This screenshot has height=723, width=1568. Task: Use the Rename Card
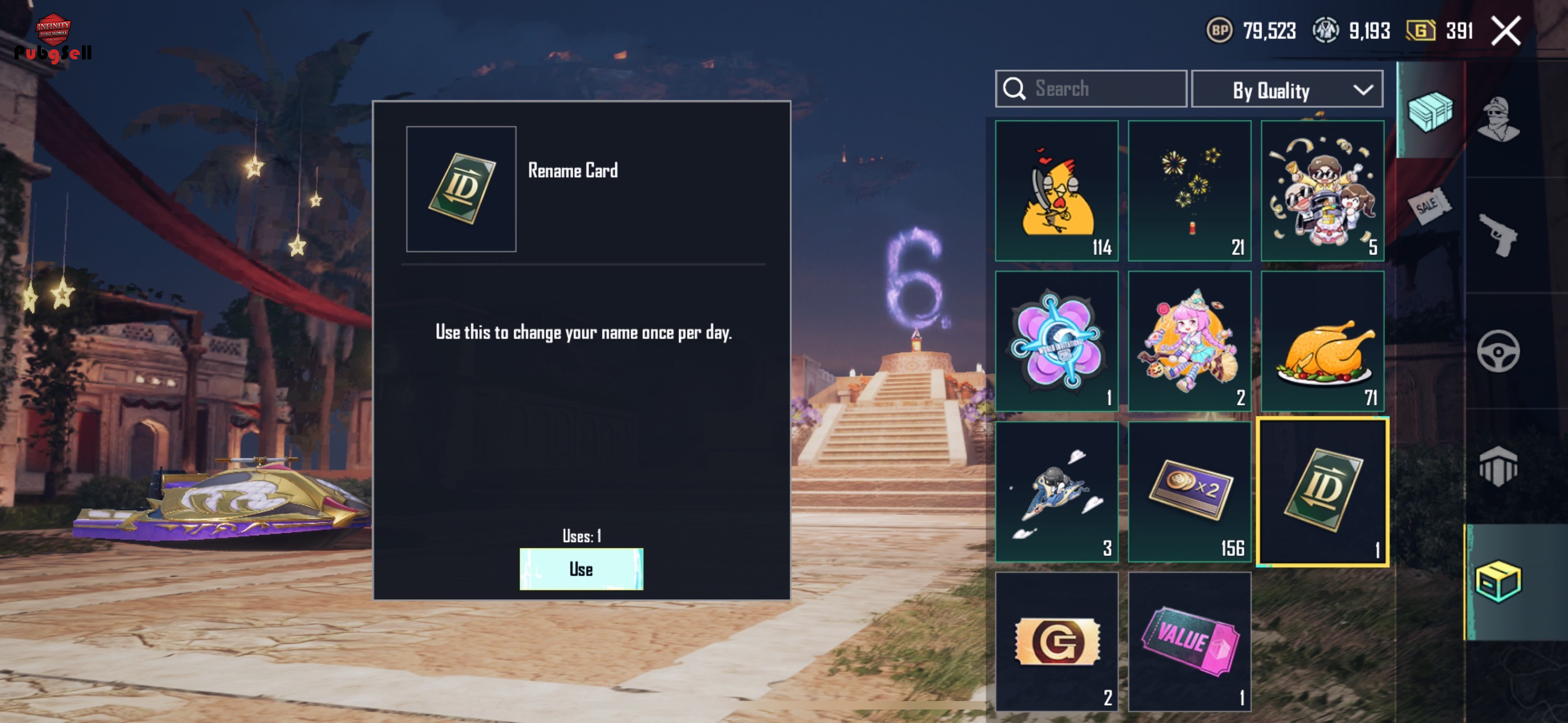(x=582, y=569)
